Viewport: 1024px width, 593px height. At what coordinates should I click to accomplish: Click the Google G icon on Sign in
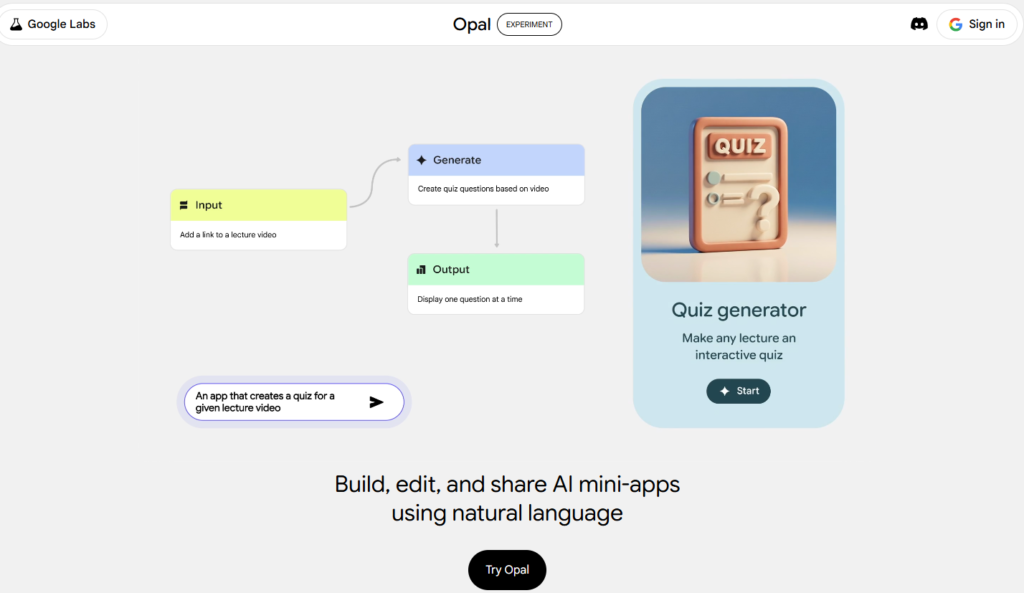pos(953,24)
